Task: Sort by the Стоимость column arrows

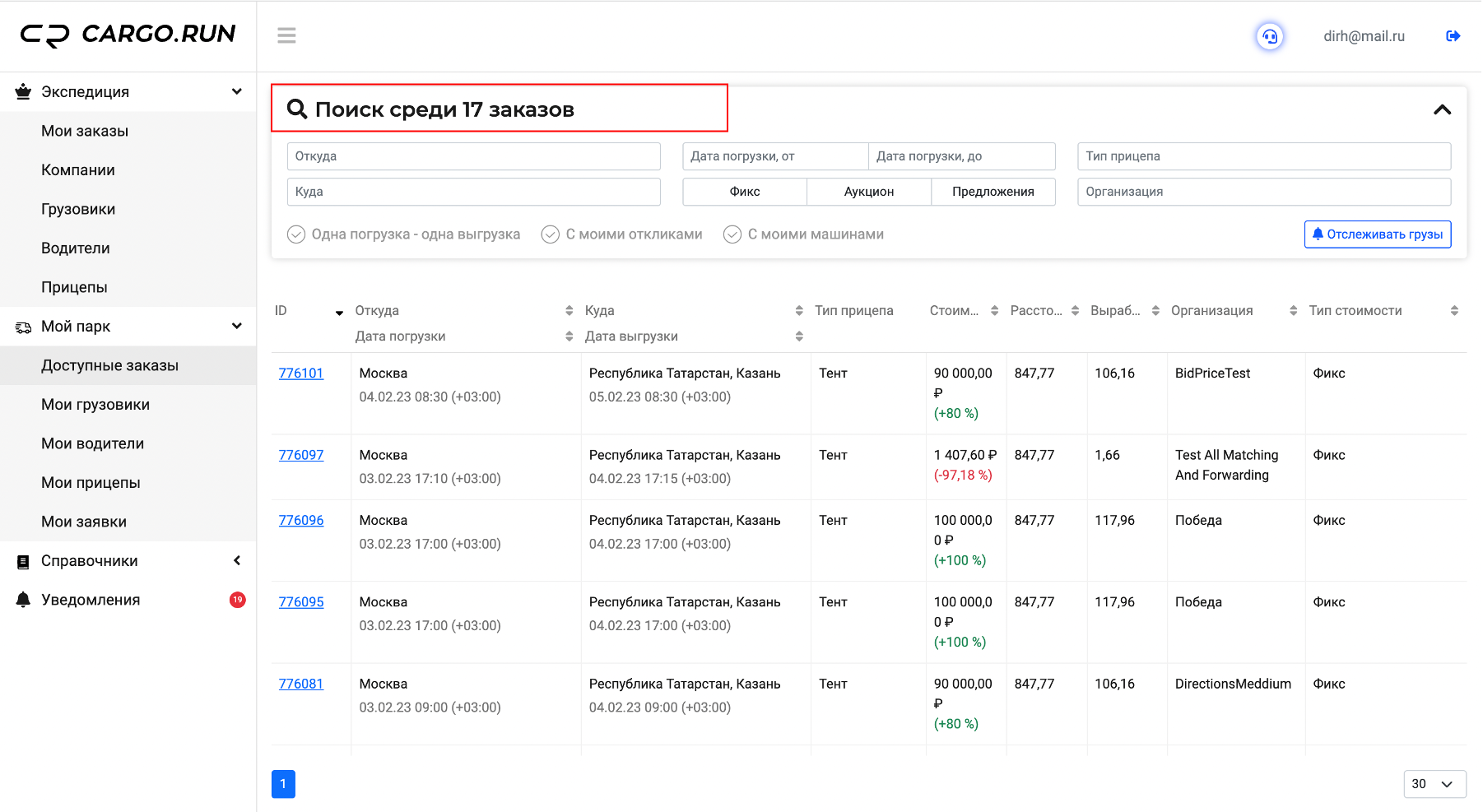Action: (994, 310)
